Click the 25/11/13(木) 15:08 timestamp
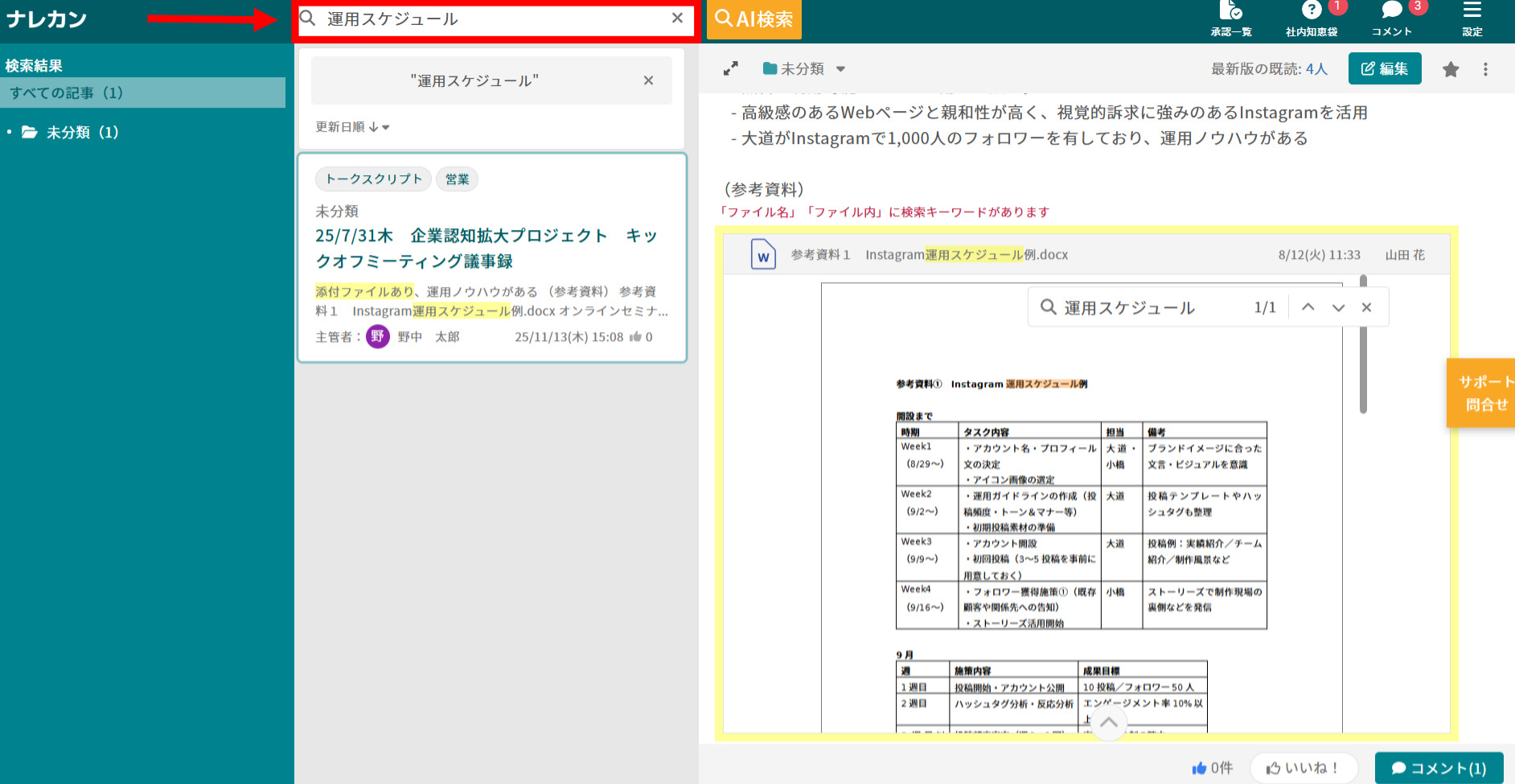The width and height of the screenshot is (1515, 784). tap(569, 337)
